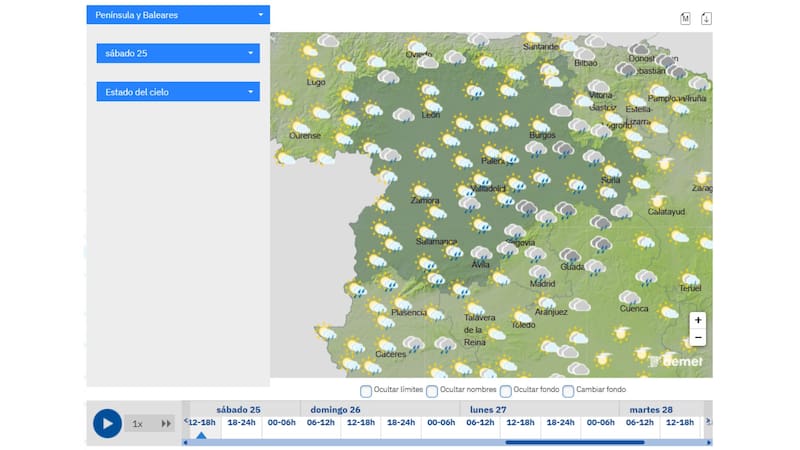
Task: Click the Cáceres label on the map
Action: click(391, 354)
